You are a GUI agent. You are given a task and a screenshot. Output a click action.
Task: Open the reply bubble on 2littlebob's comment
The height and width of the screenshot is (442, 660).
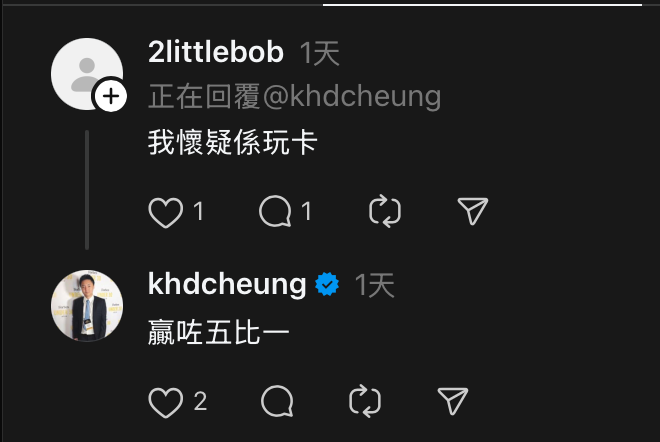point(276,211)
